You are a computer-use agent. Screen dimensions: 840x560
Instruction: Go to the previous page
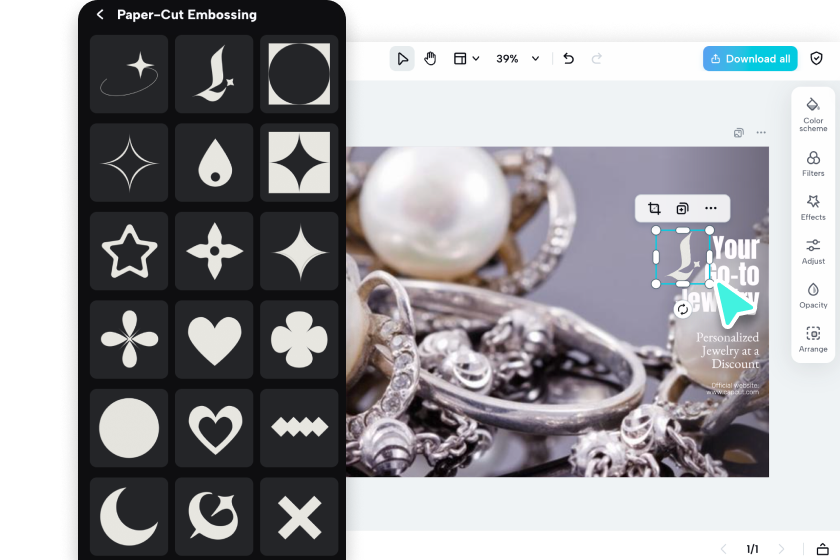tap(724, 549)
